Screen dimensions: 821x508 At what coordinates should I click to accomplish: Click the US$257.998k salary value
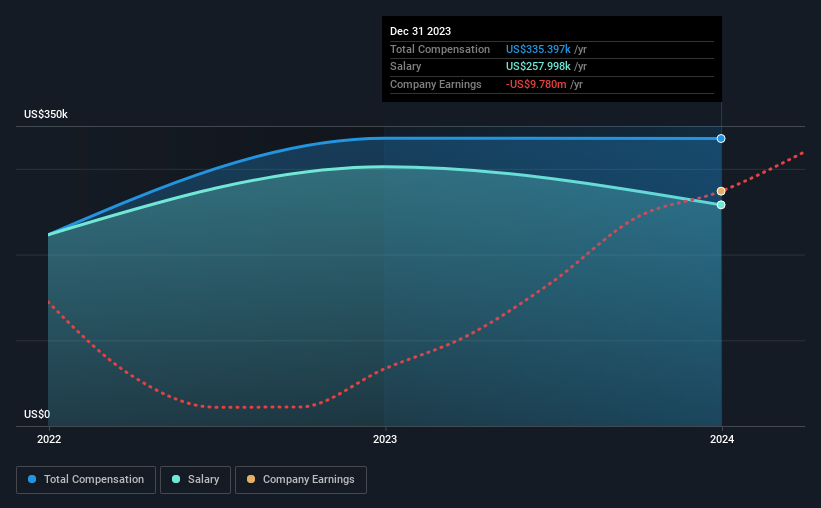pyautogui.click(x=538, y=67)
